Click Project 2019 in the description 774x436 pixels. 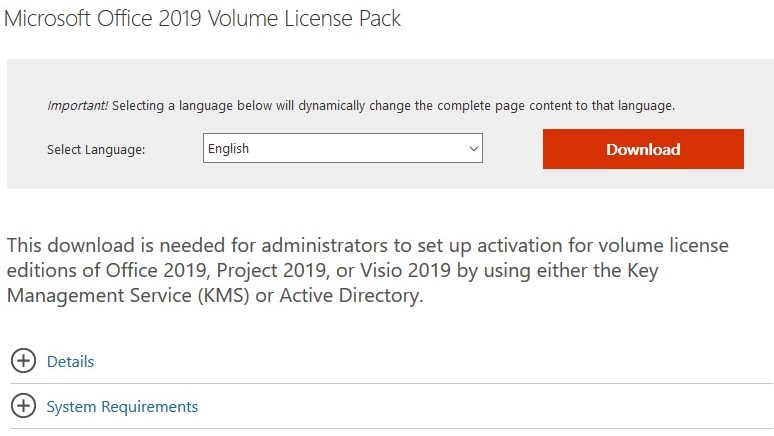(x=272, y=271)
